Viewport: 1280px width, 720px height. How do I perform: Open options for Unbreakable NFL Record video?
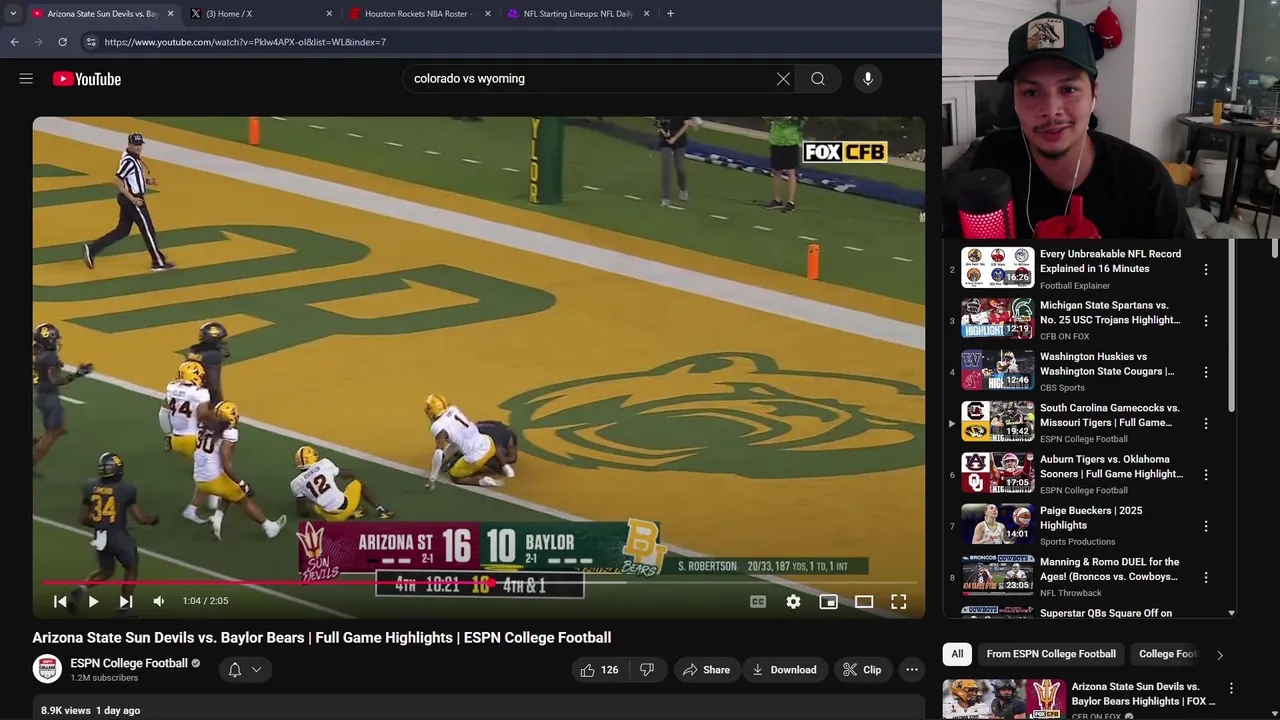1206,270
